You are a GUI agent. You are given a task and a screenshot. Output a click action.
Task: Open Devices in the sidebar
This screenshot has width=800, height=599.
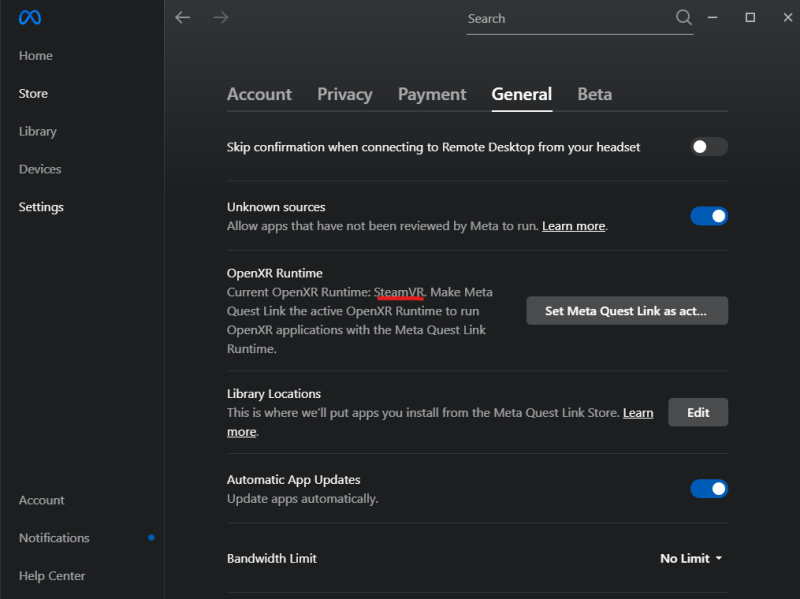pos(40,169)
